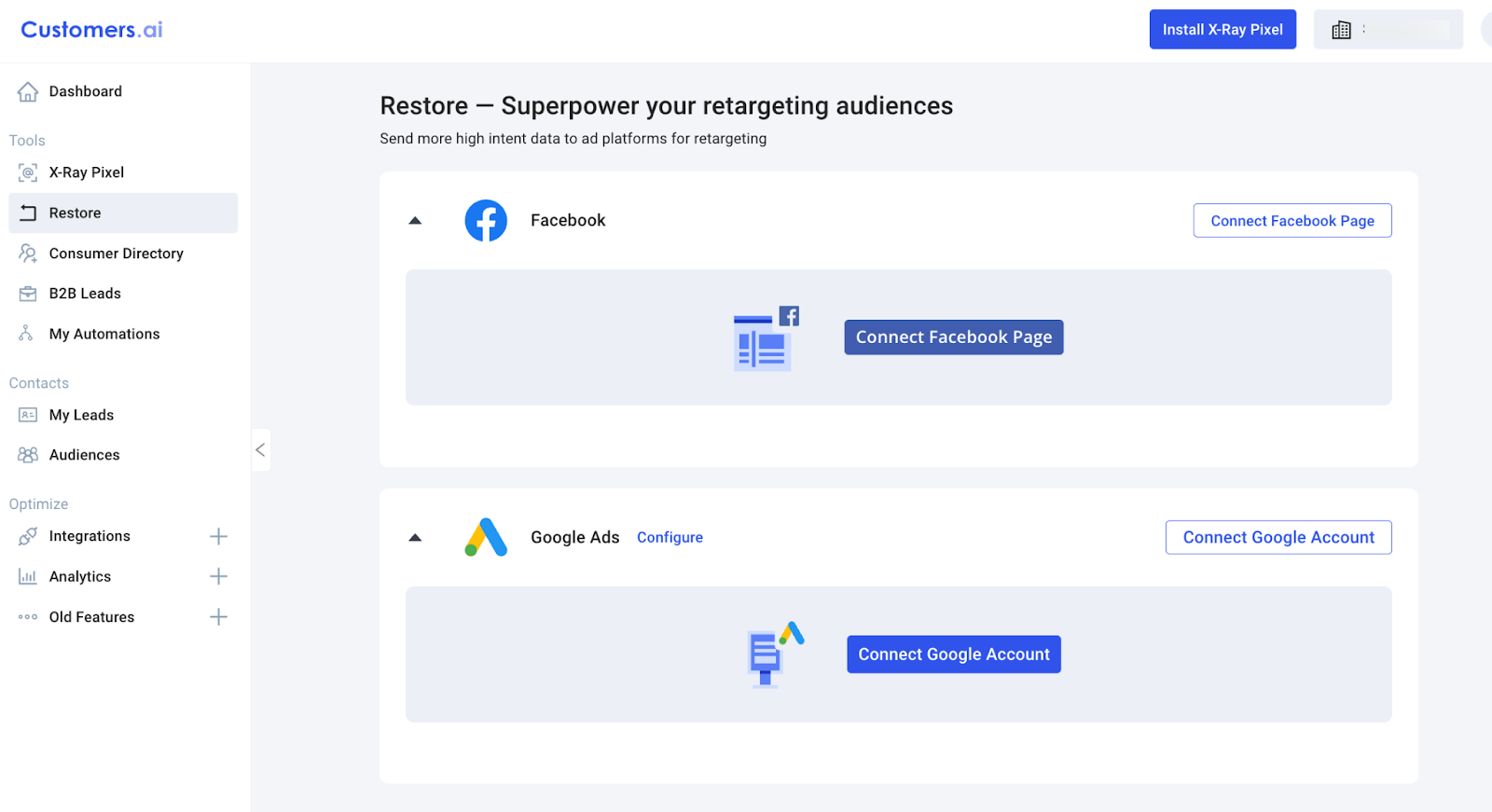Click the Tools section label
The height and width of the screenshot is (812, 1492).
27,141
